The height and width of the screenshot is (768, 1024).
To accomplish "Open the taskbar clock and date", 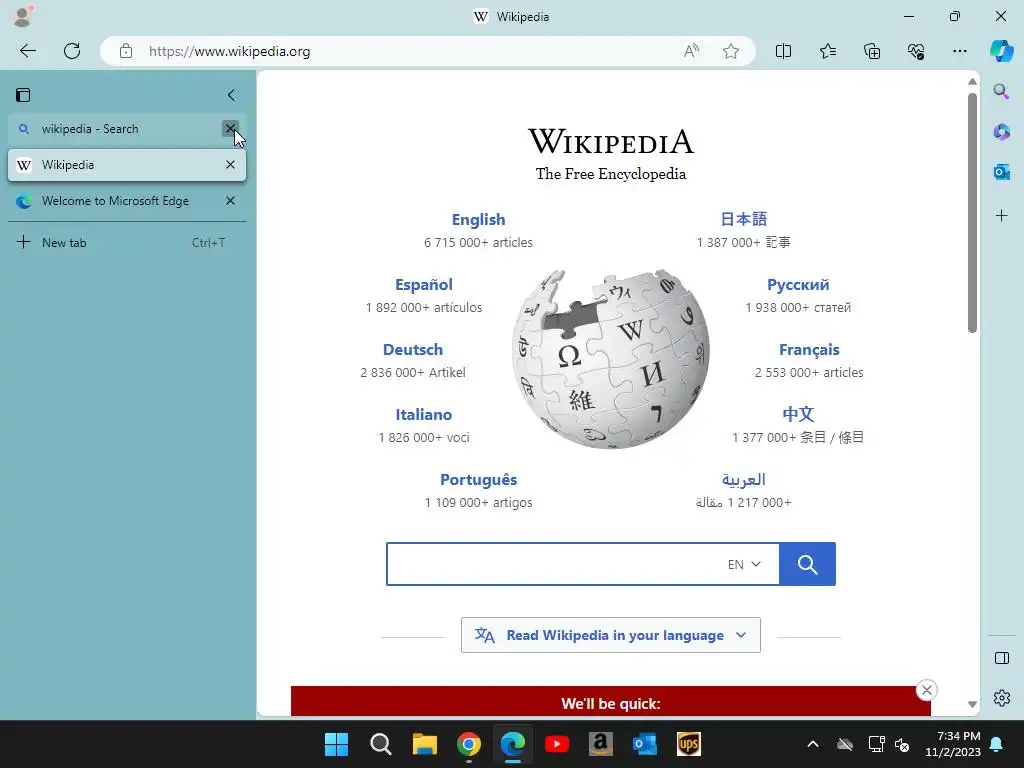I will tap(953, 744).
